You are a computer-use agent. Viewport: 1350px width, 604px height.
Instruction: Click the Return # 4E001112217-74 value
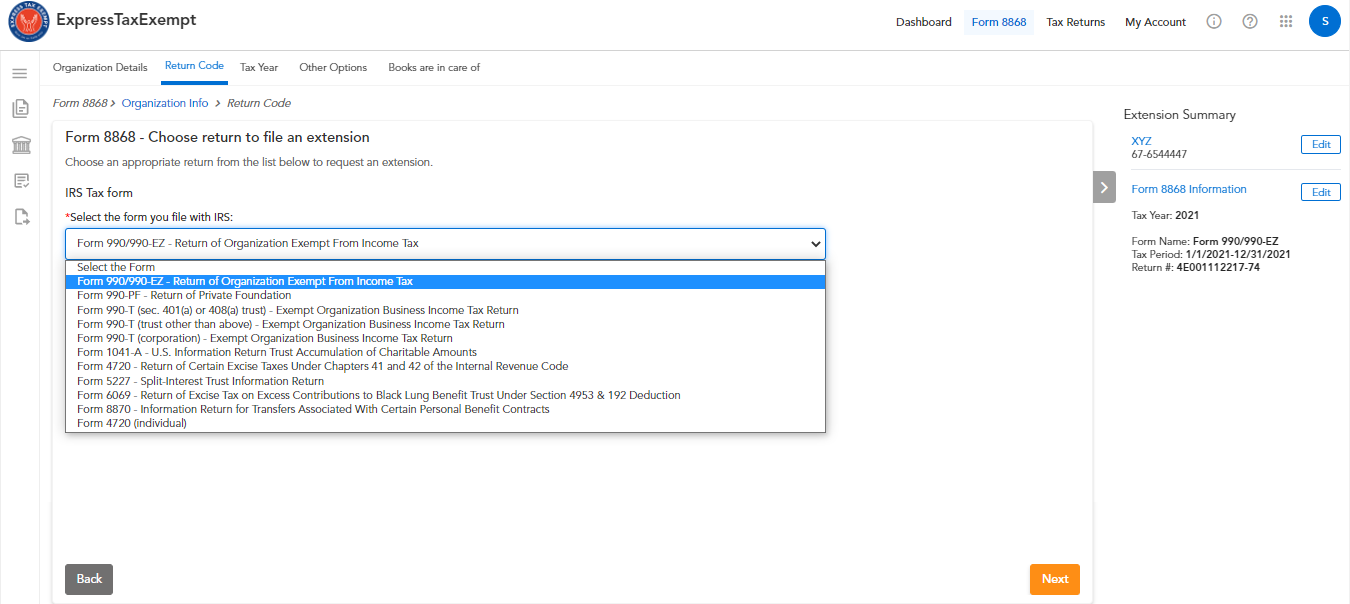(x=1218, y=267)
